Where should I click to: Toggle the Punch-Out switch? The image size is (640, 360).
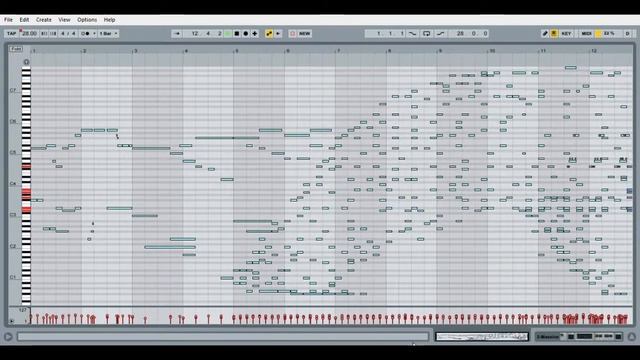coord(441,33)
